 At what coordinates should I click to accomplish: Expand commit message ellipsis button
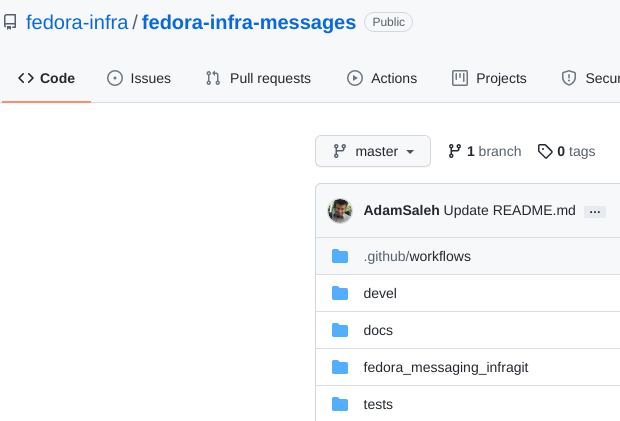(x=595, y=212)
